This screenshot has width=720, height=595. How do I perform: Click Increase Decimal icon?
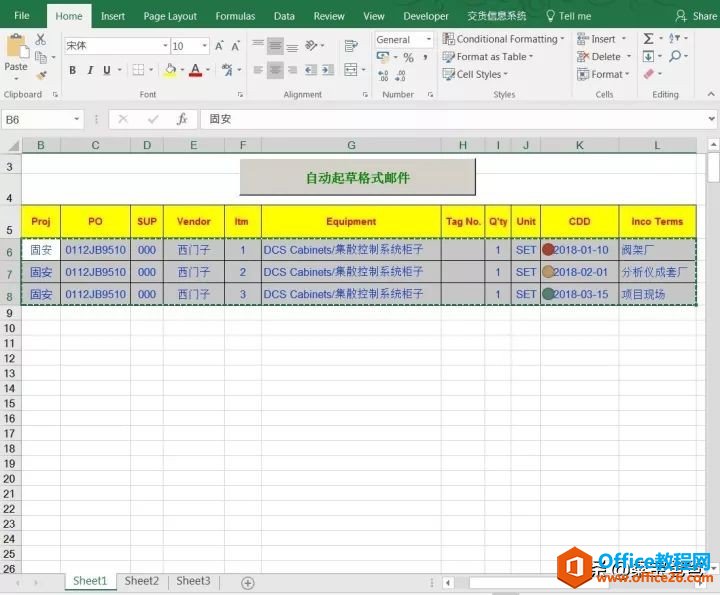[x=384, y=75]
